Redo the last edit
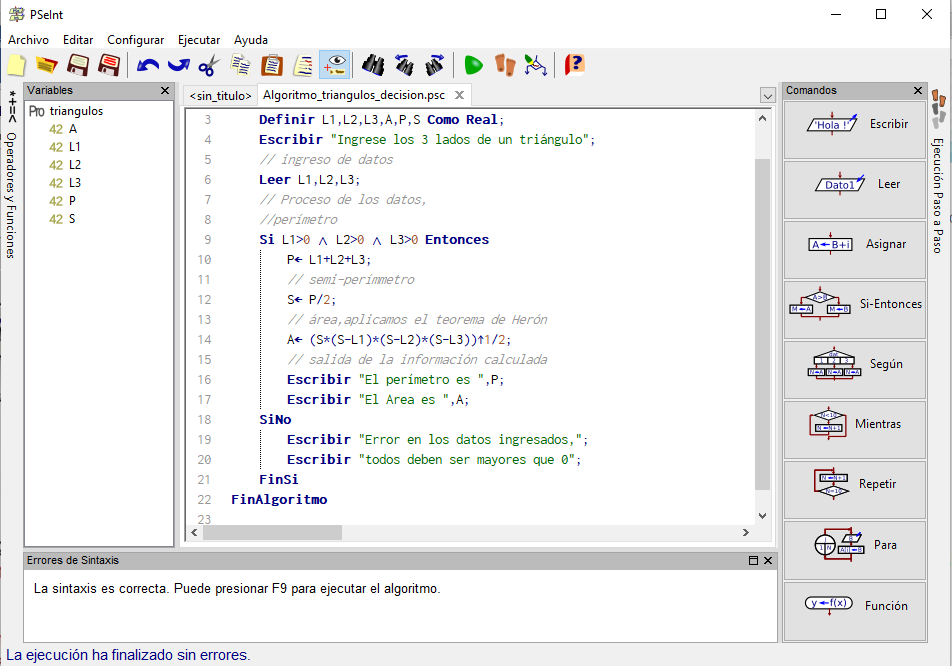 pos(178,65)
